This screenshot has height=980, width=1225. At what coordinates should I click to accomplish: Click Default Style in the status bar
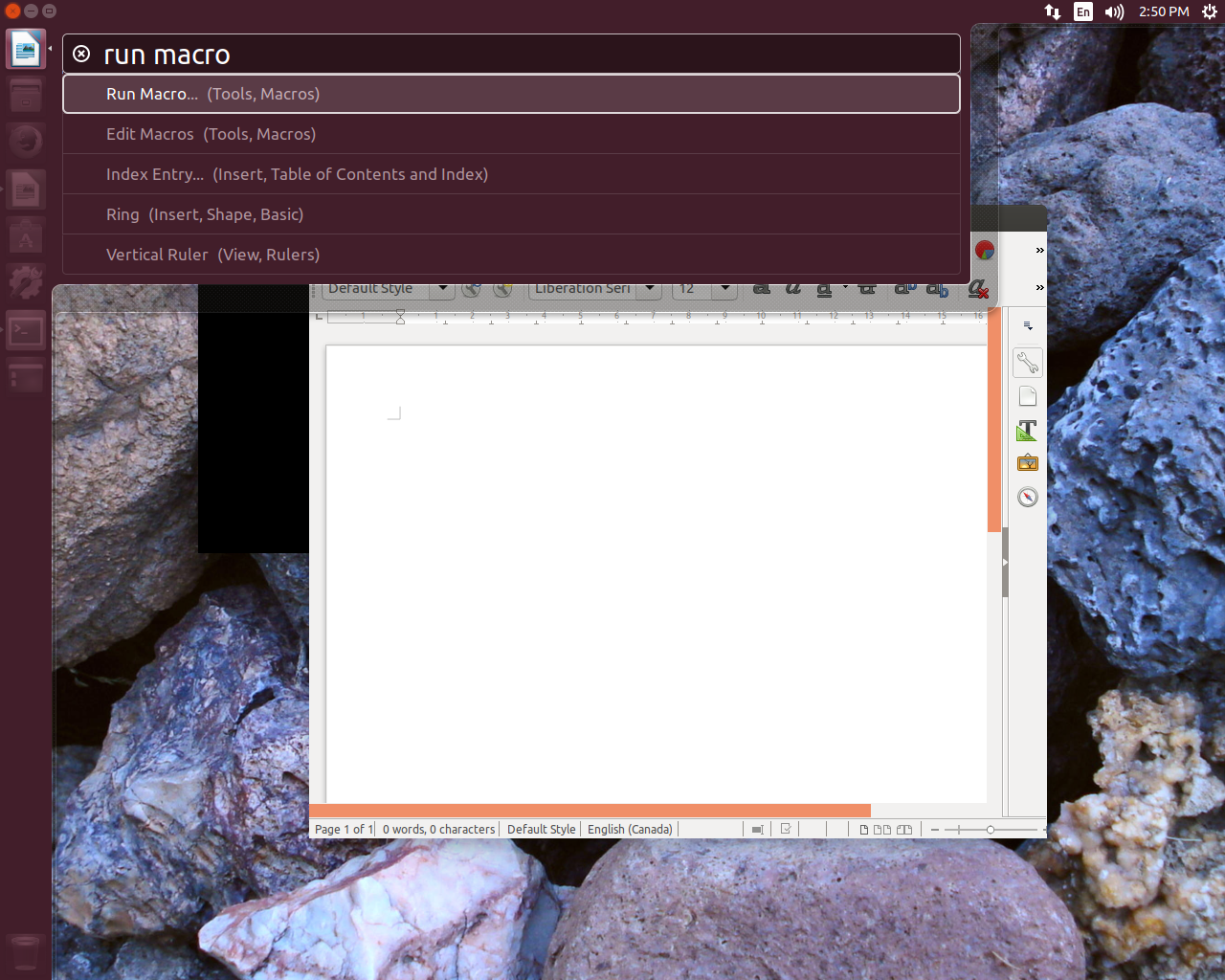tap(542, 829)
